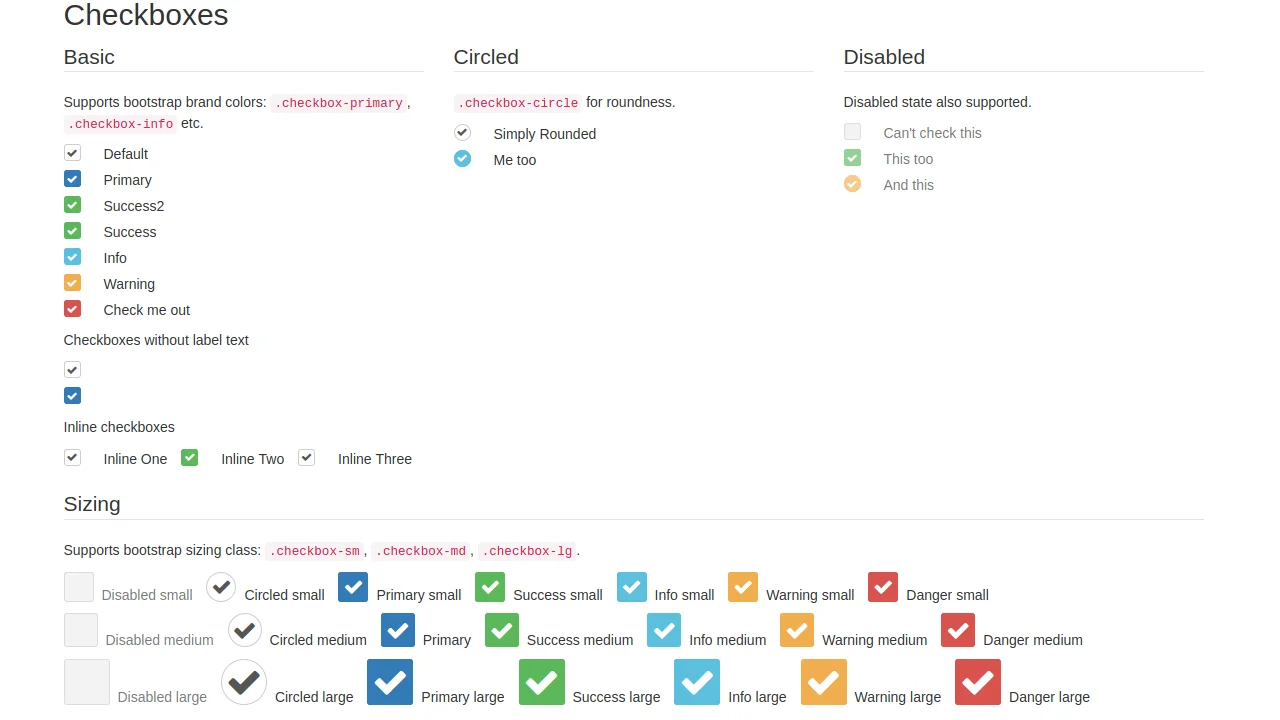Toggle the 'Simply Rounded' circled checkbox

pyautogui.click(x=462, y=132)
